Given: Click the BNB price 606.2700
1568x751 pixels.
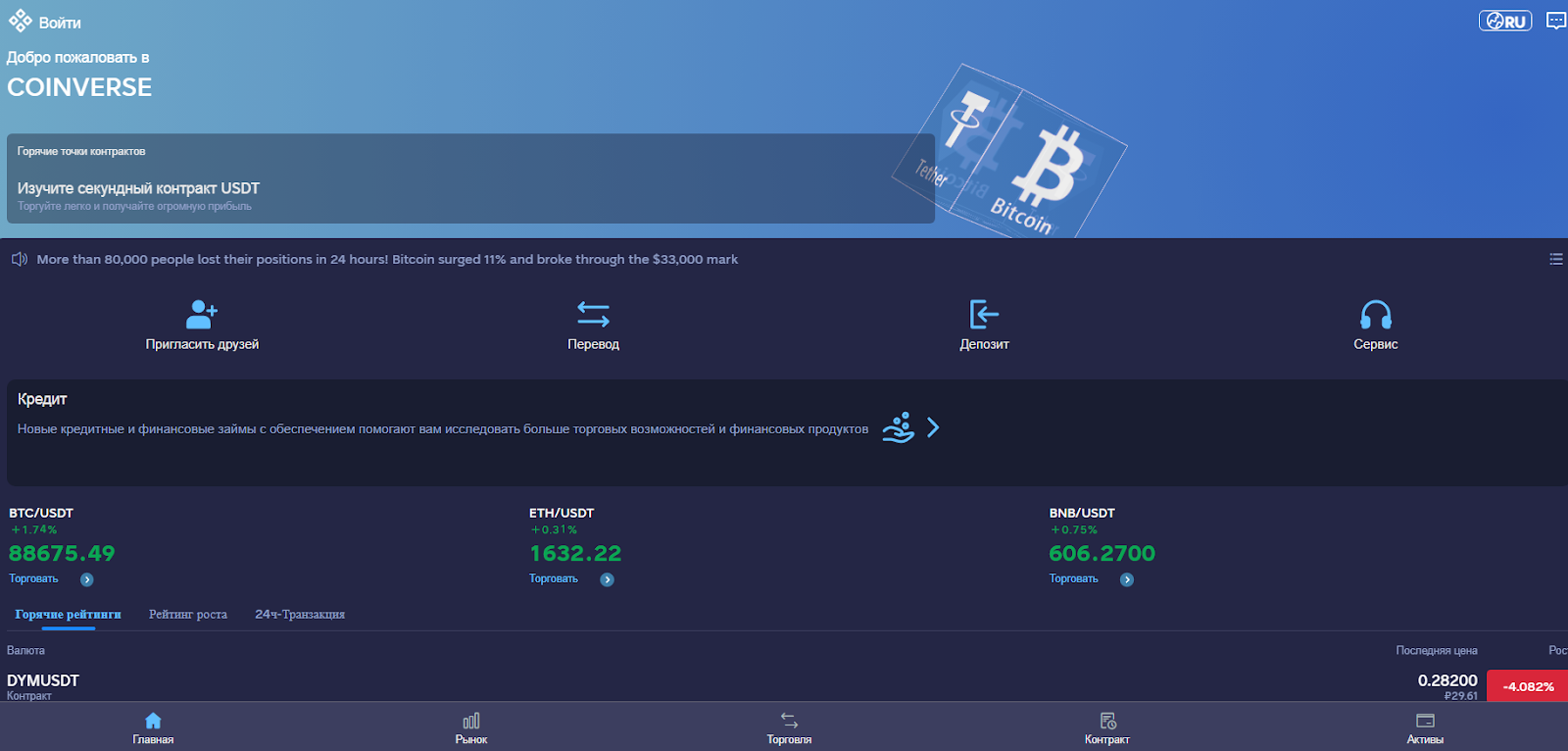Looking at the screenshot, I should coord(1102,553).
